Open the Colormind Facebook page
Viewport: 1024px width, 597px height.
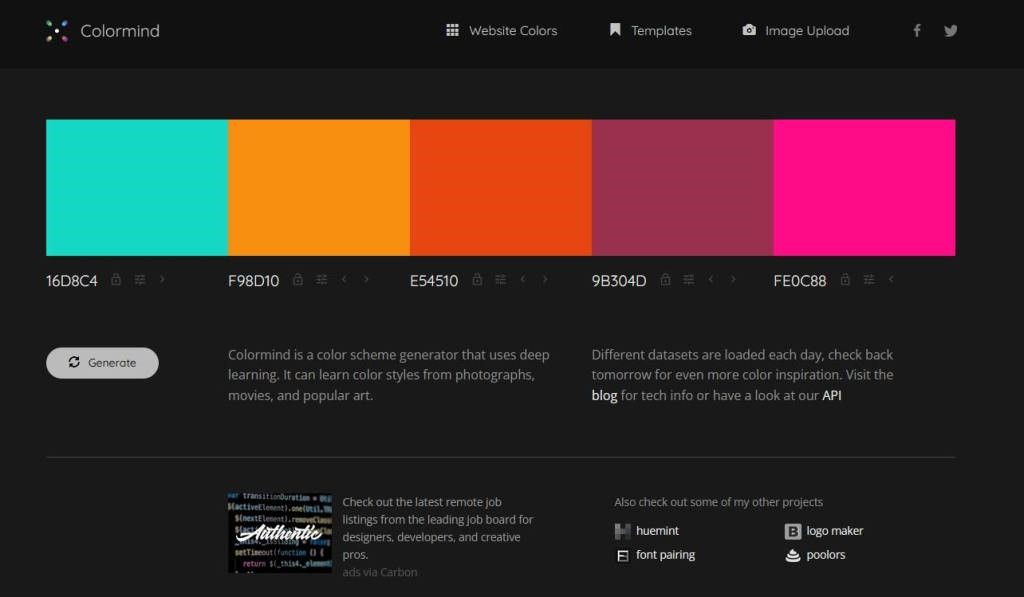tap(916, 31)
